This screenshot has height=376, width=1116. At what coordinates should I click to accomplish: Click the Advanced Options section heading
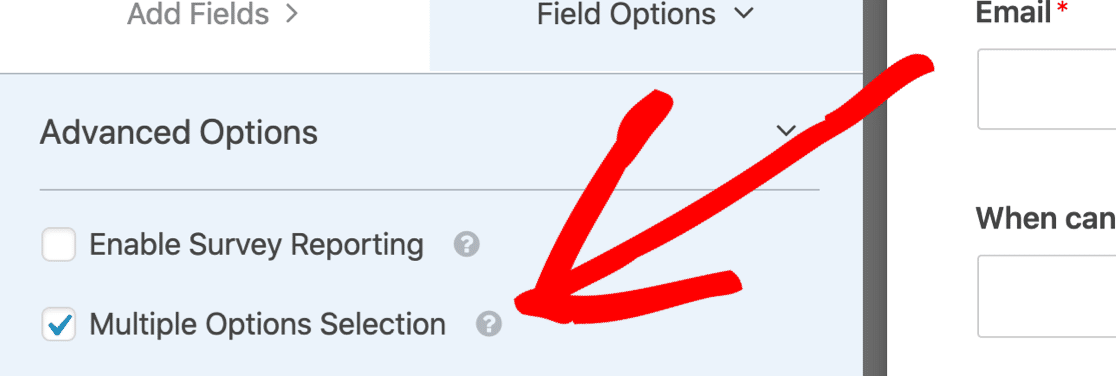pyautogui.click(x=179, y=132)
